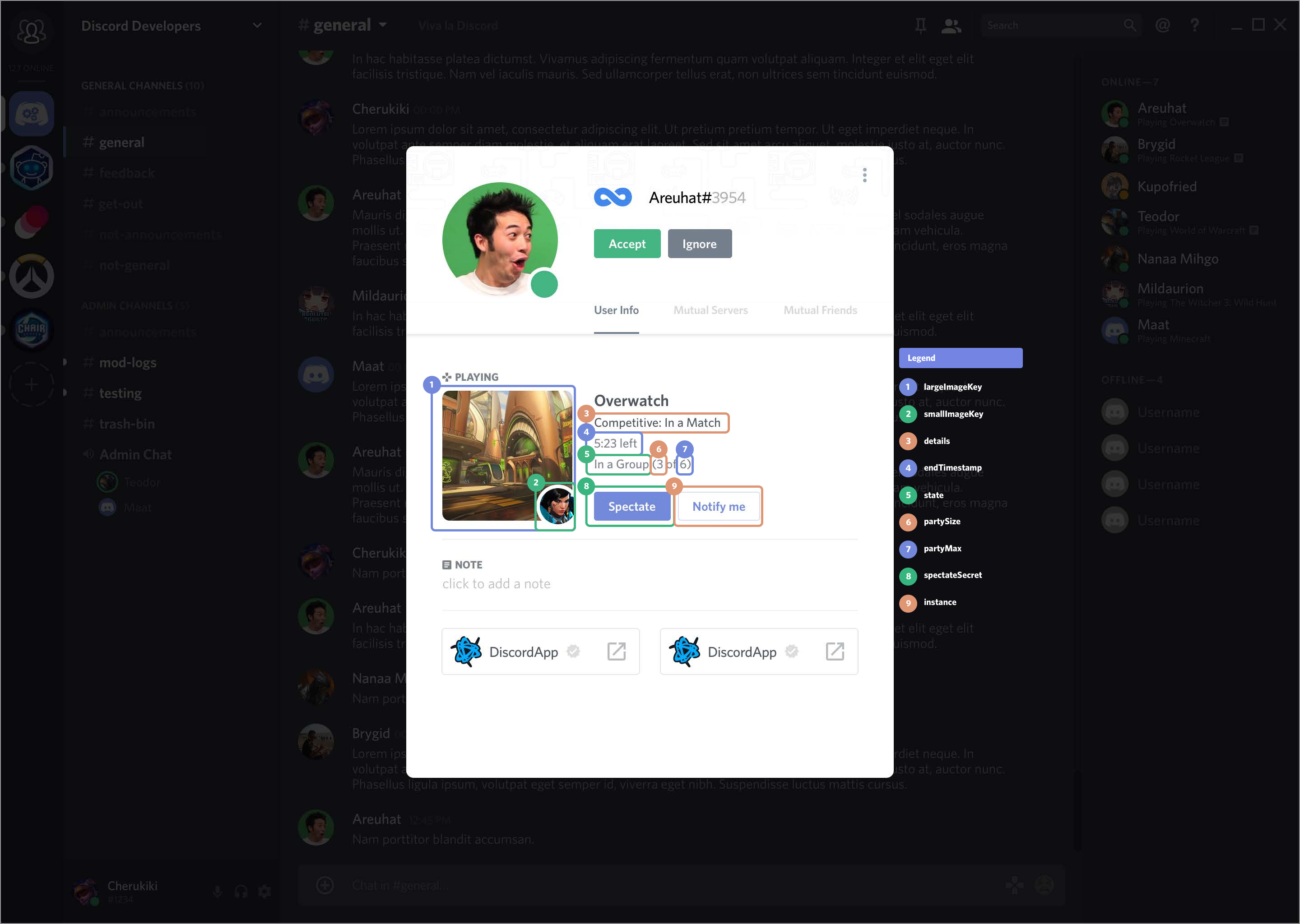Switch to the Mutual Servers tab
Image resolution: width=1300 pixels, height=924 pixels.
pos(710,309)
